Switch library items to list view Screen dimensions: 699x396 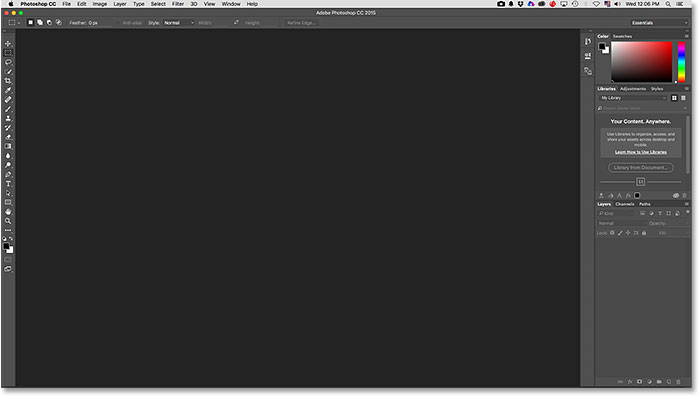683,98
